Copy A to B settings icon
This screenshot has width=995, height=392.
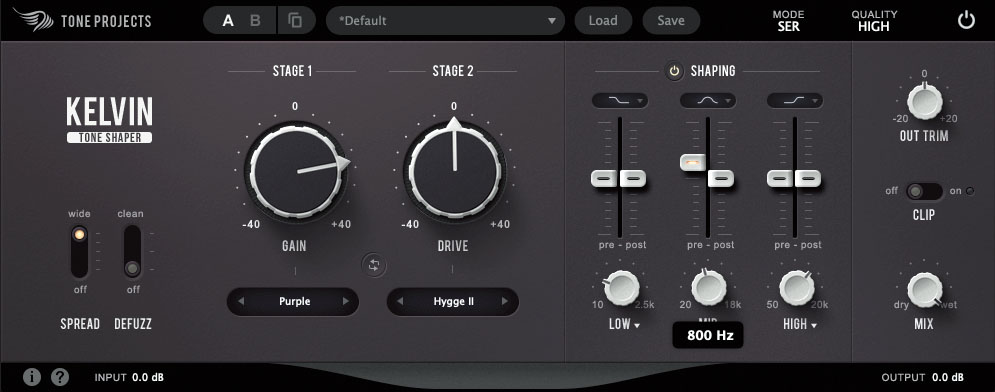[x=295, y=20]
